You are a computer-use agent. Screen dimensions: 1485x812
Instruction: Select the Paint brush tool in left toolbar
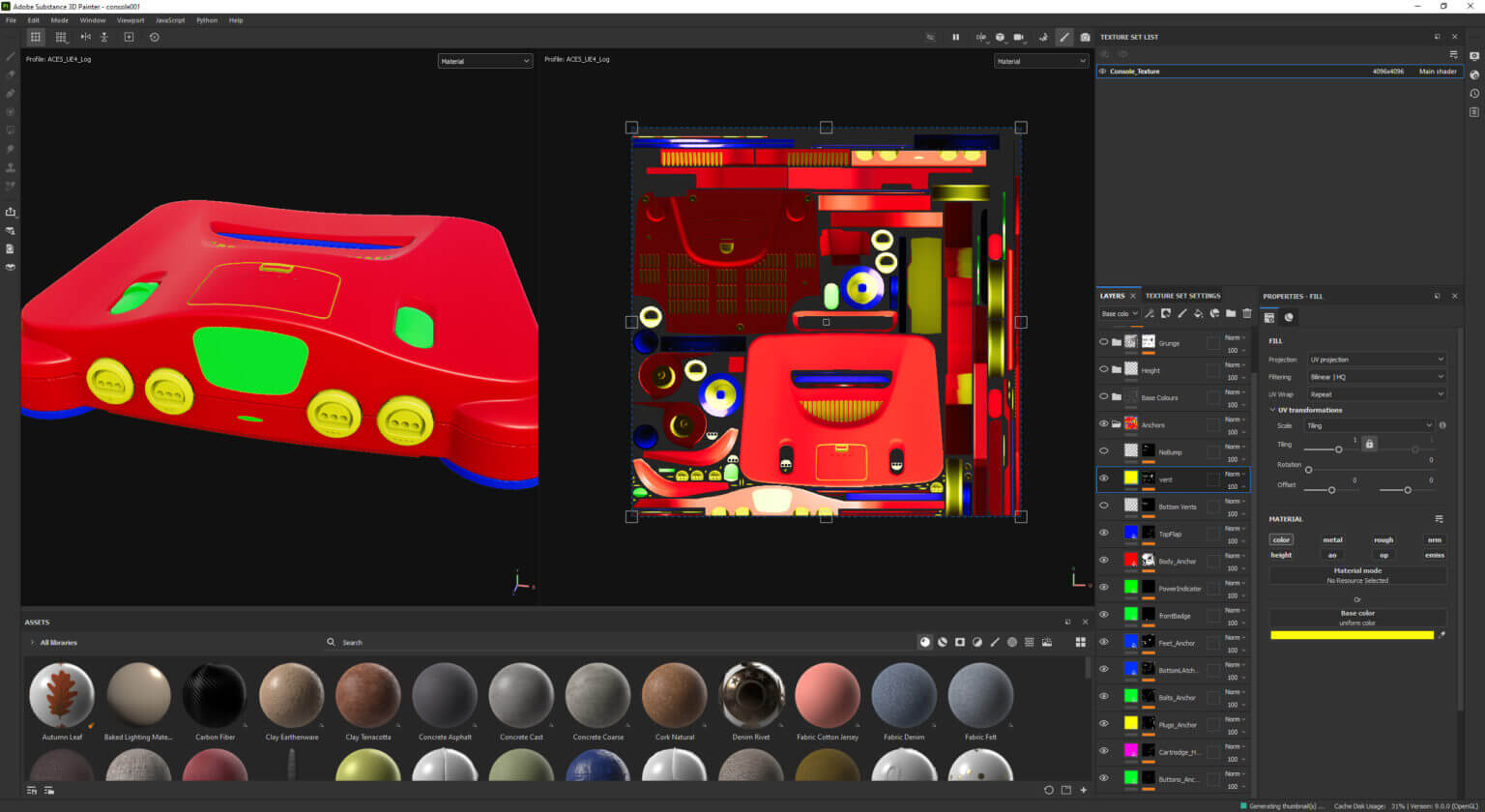11,56
